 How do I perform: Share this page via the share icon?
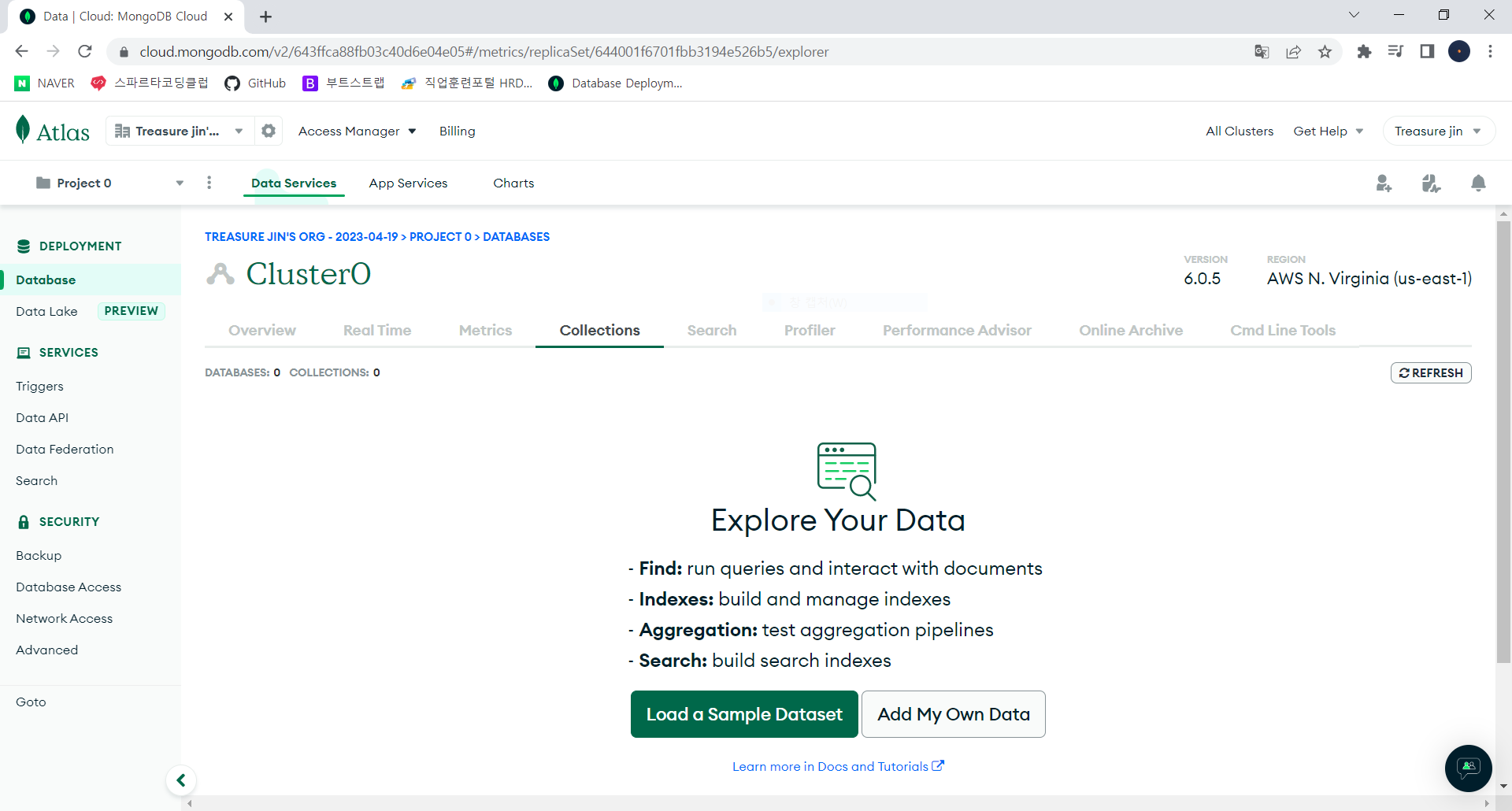(1293, 52)
